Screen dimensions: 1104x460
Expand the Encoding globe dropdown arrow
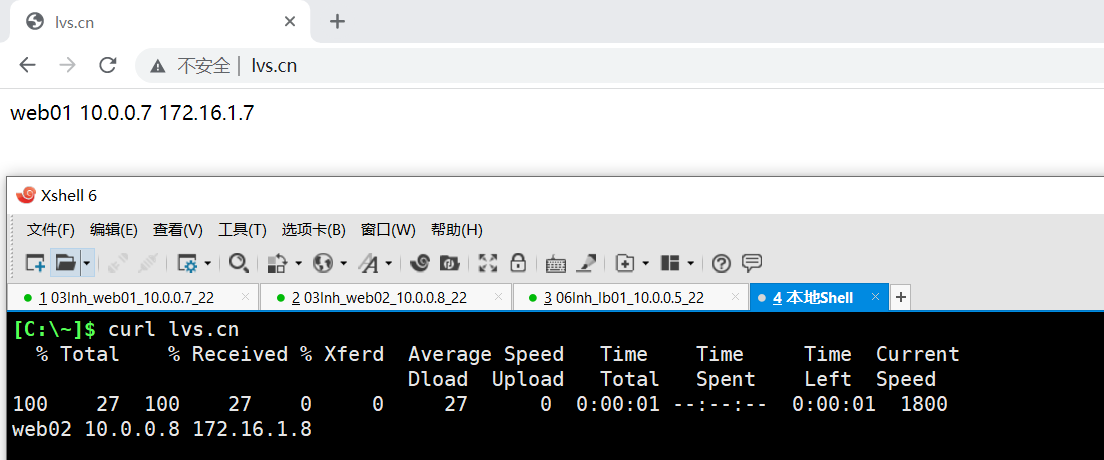[x=344, y=263]
